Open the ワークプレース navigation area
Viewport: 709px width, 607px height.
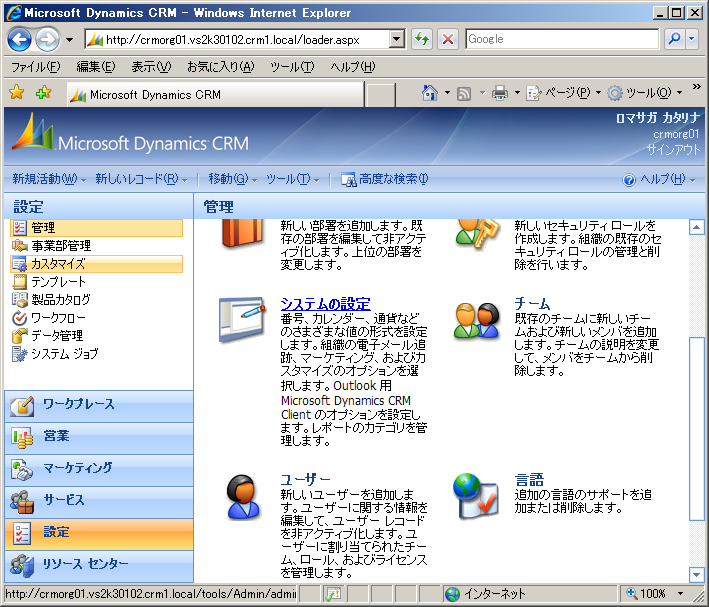[x=99, y=406]
